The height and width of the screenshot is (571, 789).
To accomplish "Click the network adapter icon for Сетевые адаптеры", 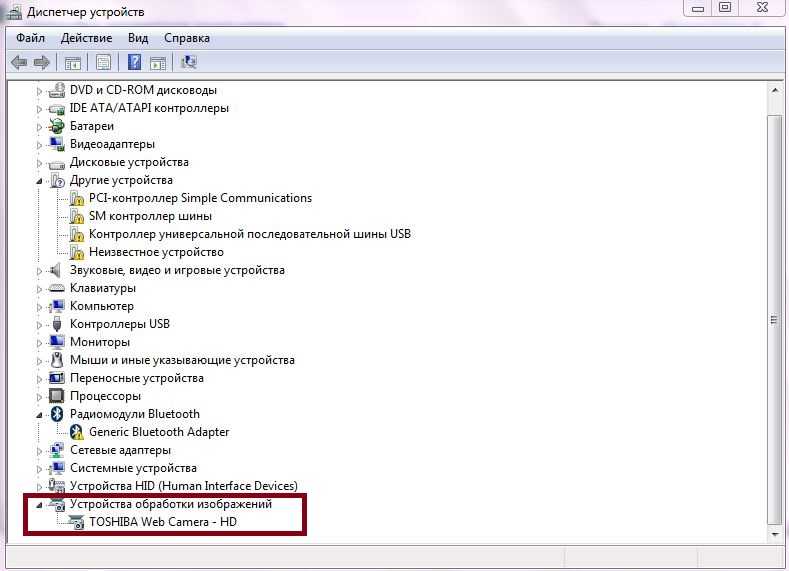I will pos(57,450).
